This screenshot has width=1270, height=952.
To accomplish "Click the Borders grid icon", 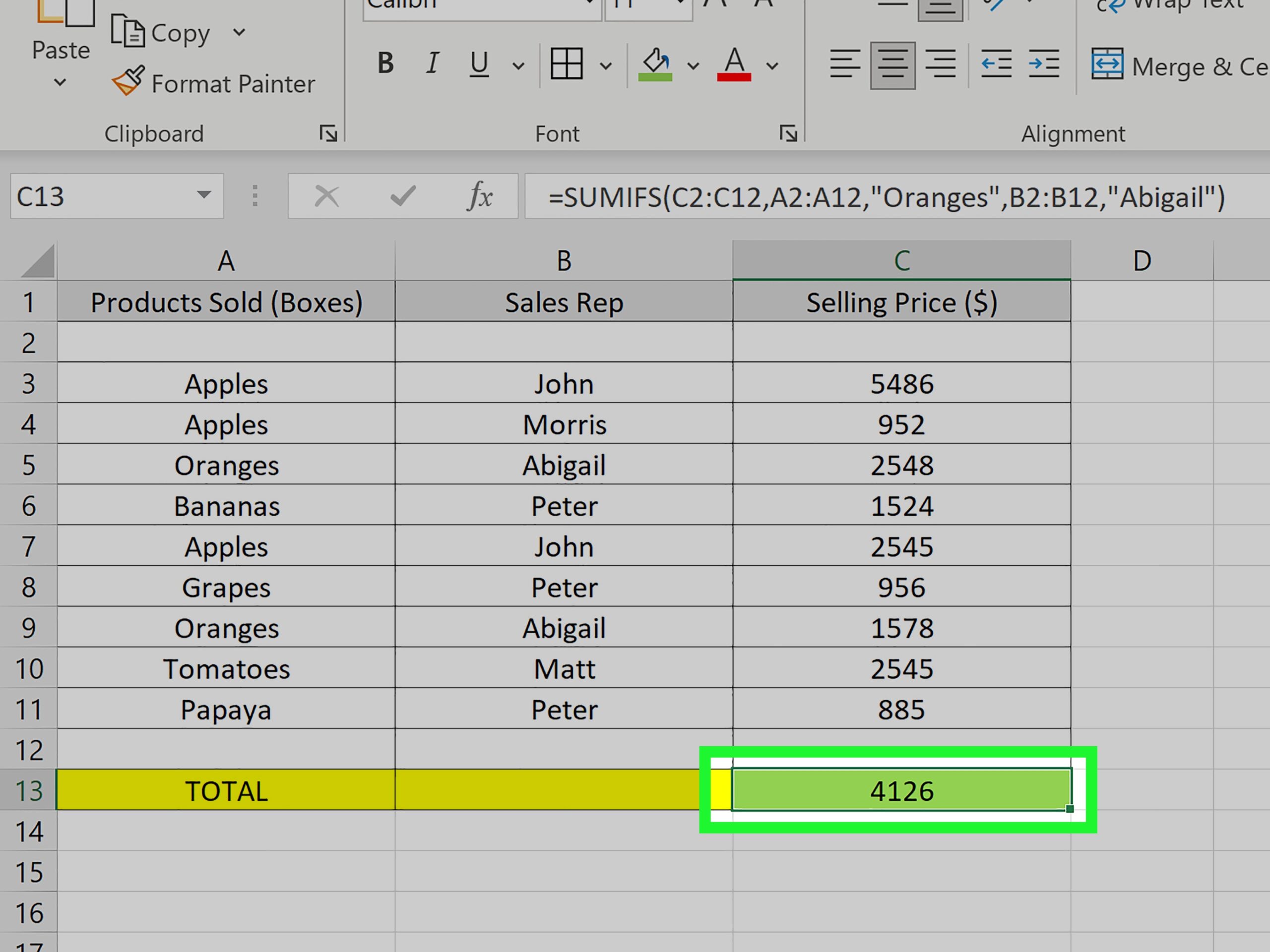I will pyautogui.click(x=567, y=63).
